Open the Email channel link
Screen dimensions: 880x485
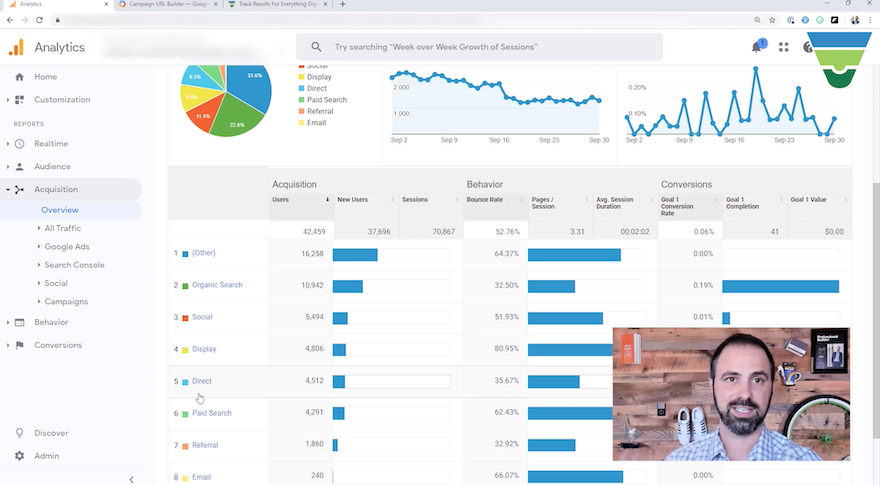(201, 477)
